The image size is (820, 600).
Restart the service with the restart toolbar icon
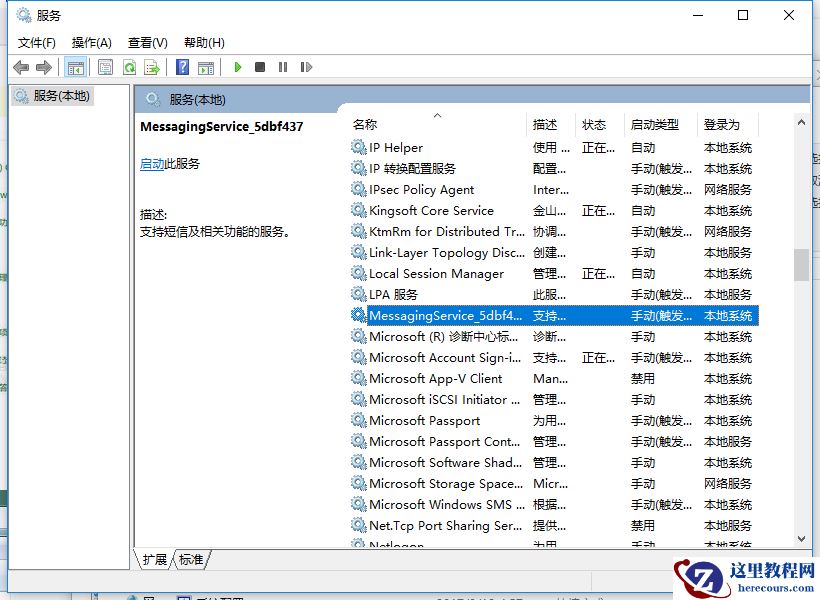pyautogui.click(x=306, y=67)
